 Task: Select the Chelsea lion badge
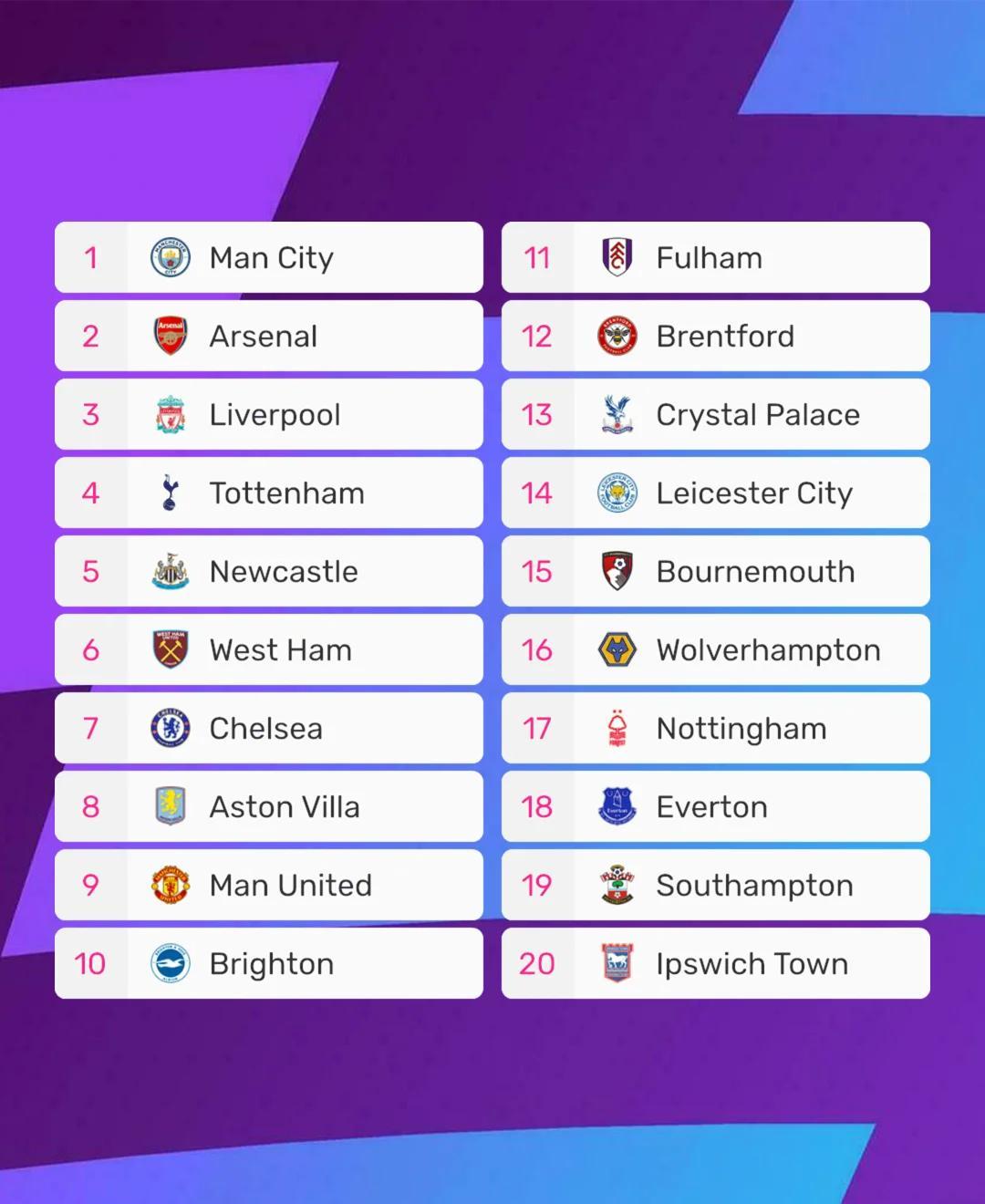click(171, 729)
